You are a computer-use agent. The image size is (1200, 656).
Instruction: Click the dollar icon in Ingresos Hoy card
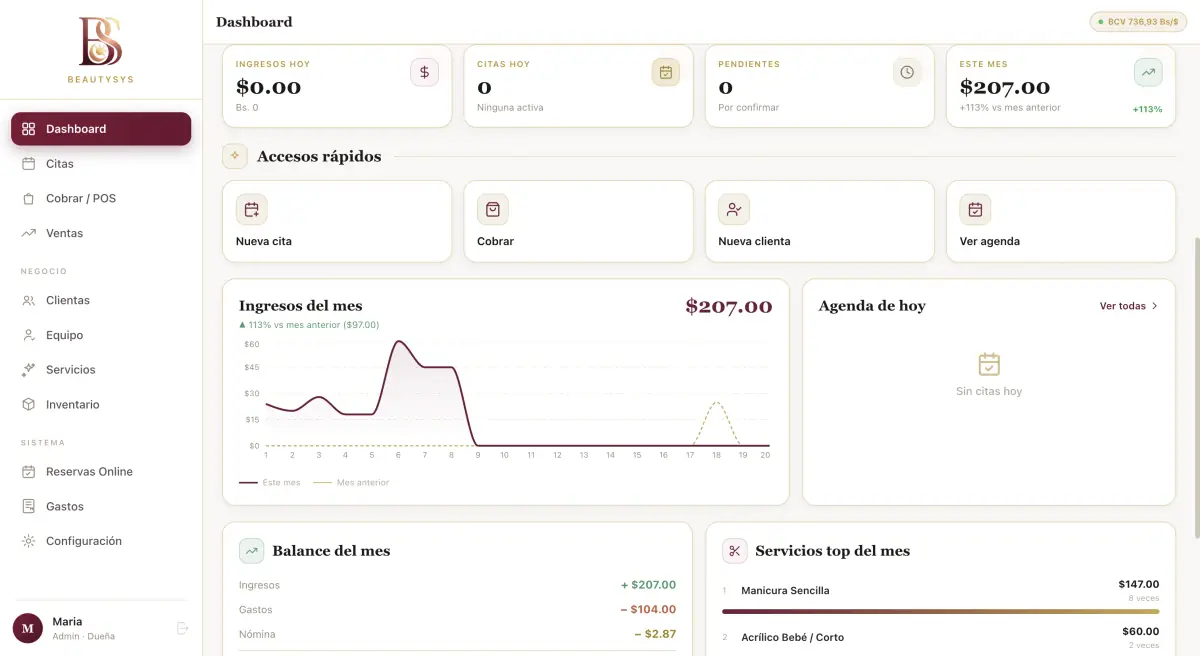(424, 72)
